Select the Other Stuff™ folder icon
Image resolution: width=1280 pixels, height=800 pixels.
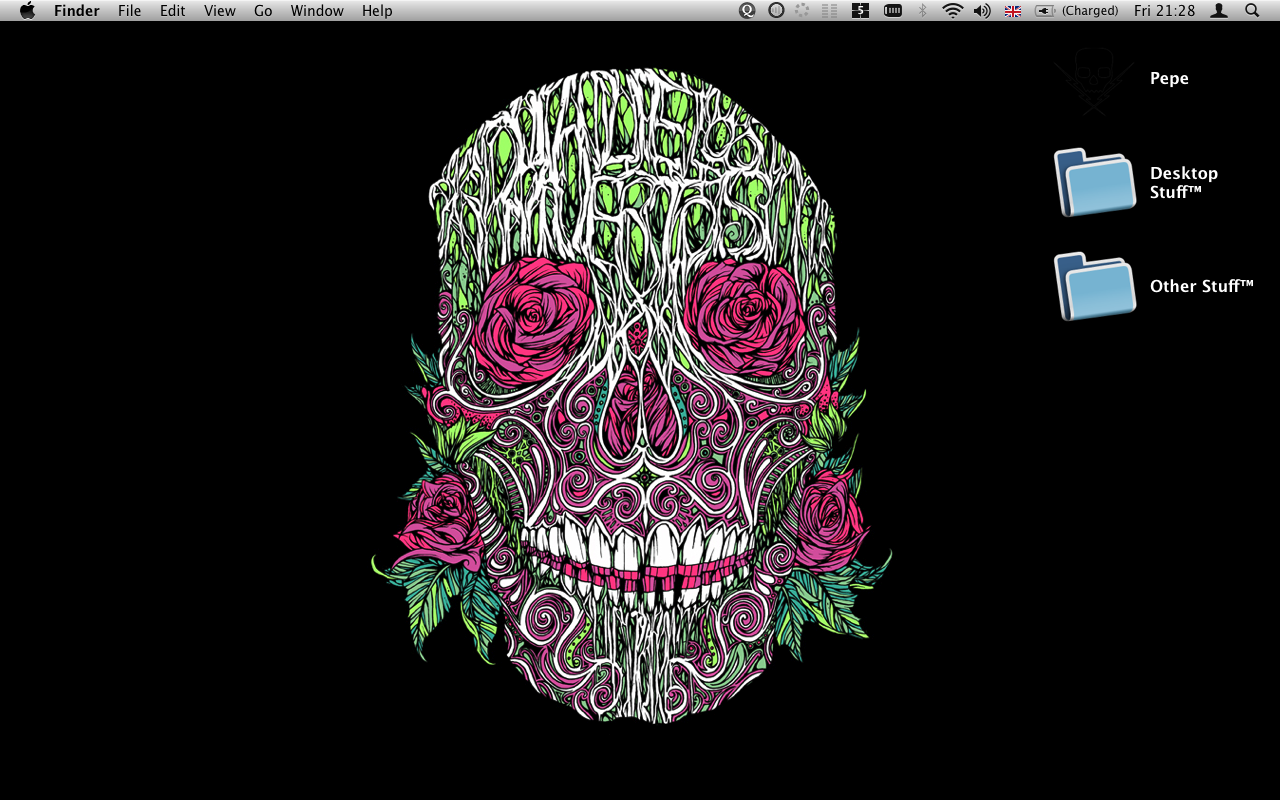[x=1095, y=287]
